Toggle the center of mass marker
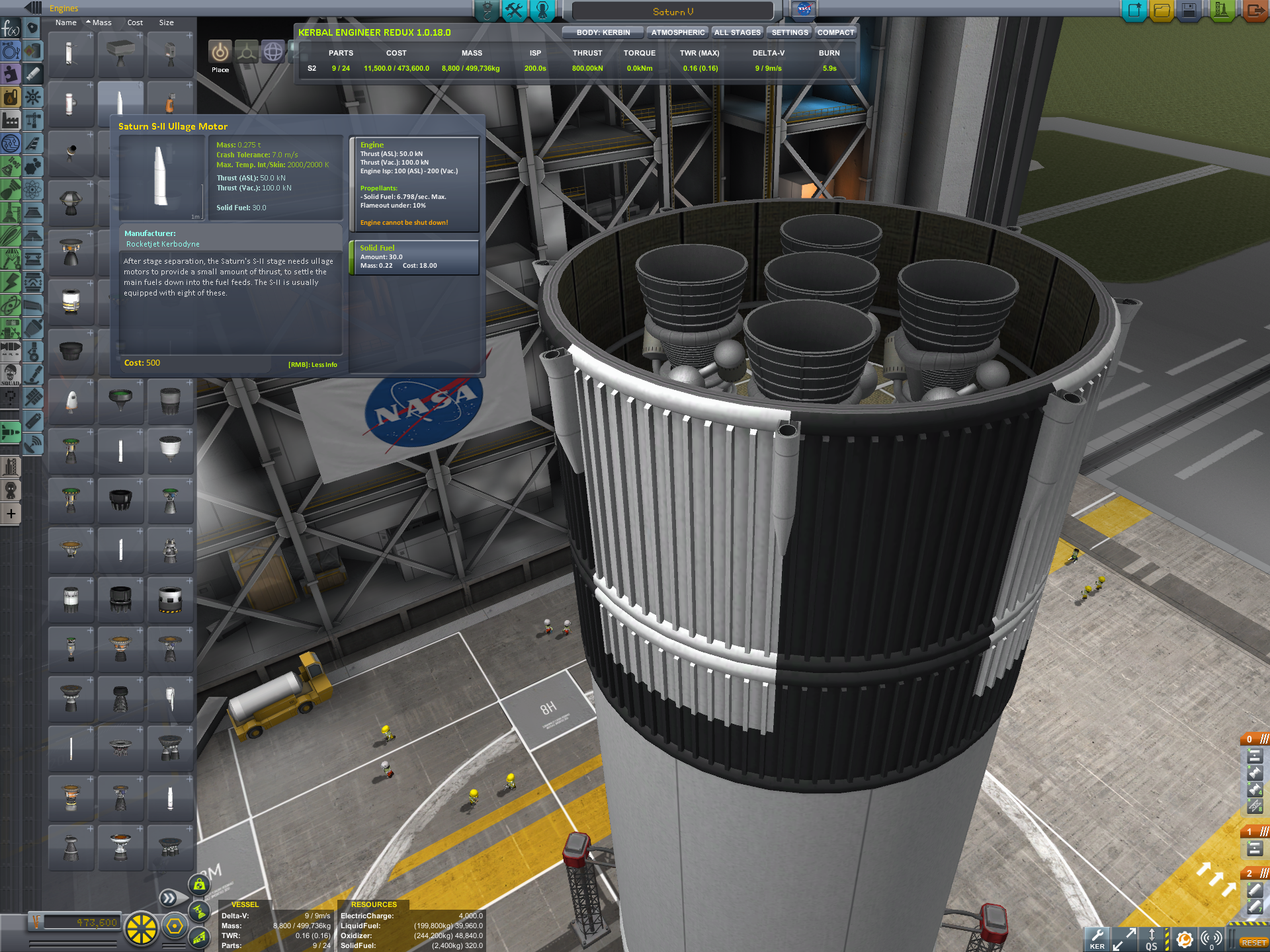This screenshot has width=1270, height=952. 199,884
